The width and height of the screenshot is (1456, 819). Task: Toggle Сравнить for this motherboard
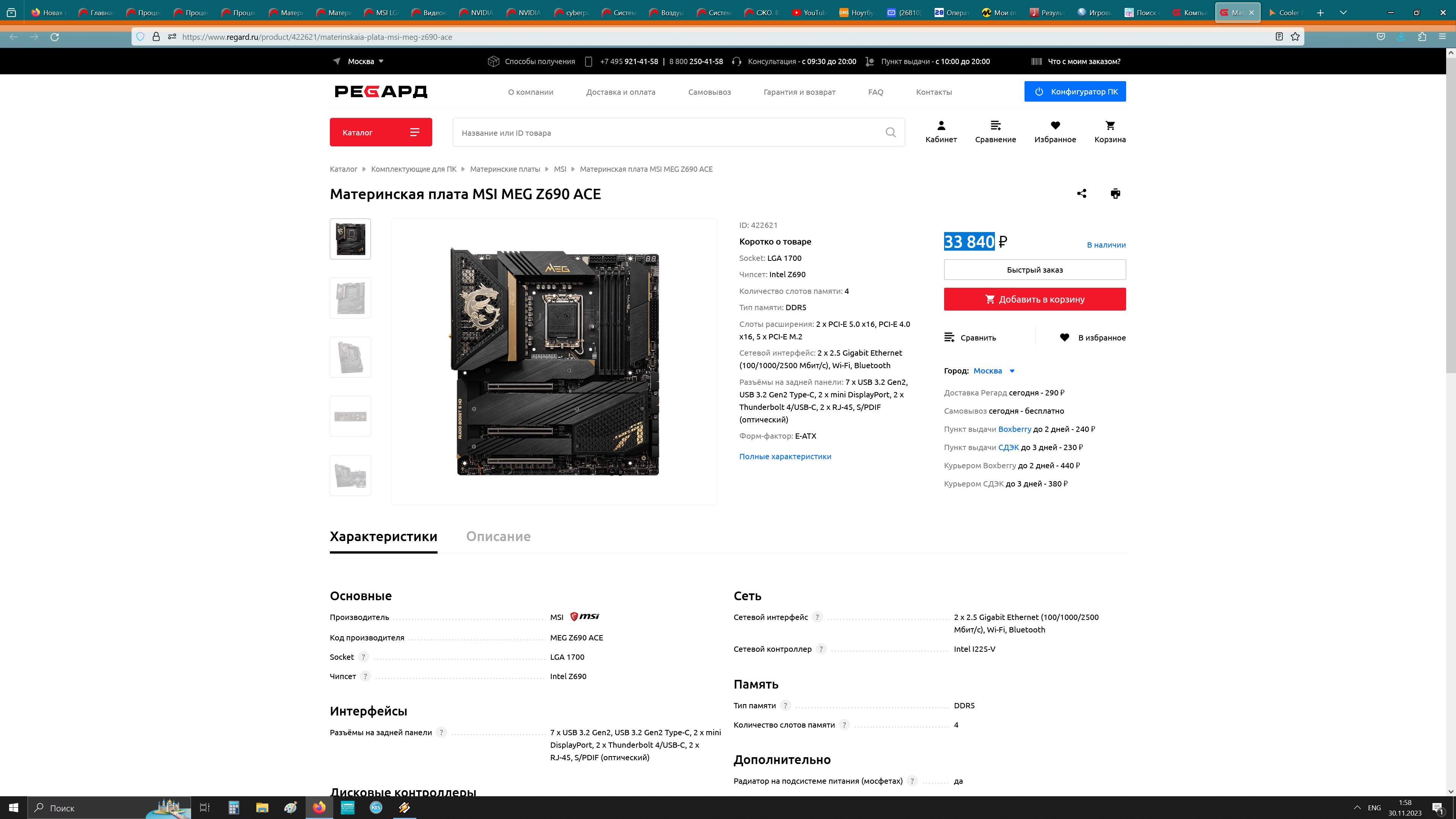tap(970, 337)
